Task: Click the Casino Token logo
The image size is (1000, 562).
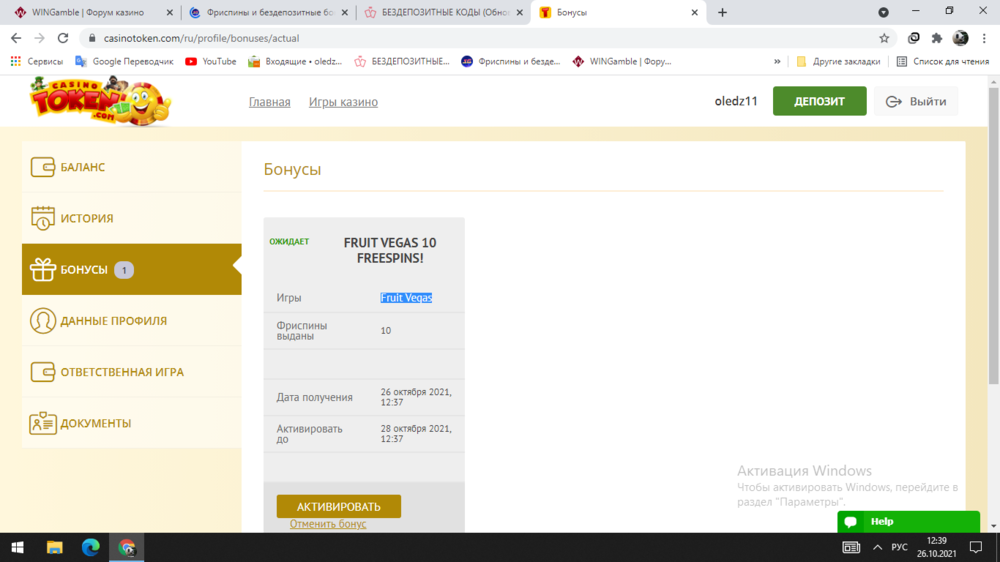Action: point(100,102)
